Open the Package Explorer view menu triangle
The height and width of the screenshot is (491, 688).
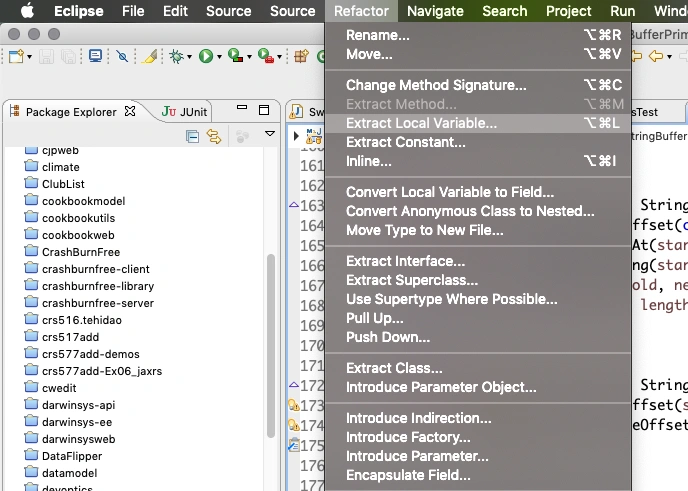(x=270, y=134)
